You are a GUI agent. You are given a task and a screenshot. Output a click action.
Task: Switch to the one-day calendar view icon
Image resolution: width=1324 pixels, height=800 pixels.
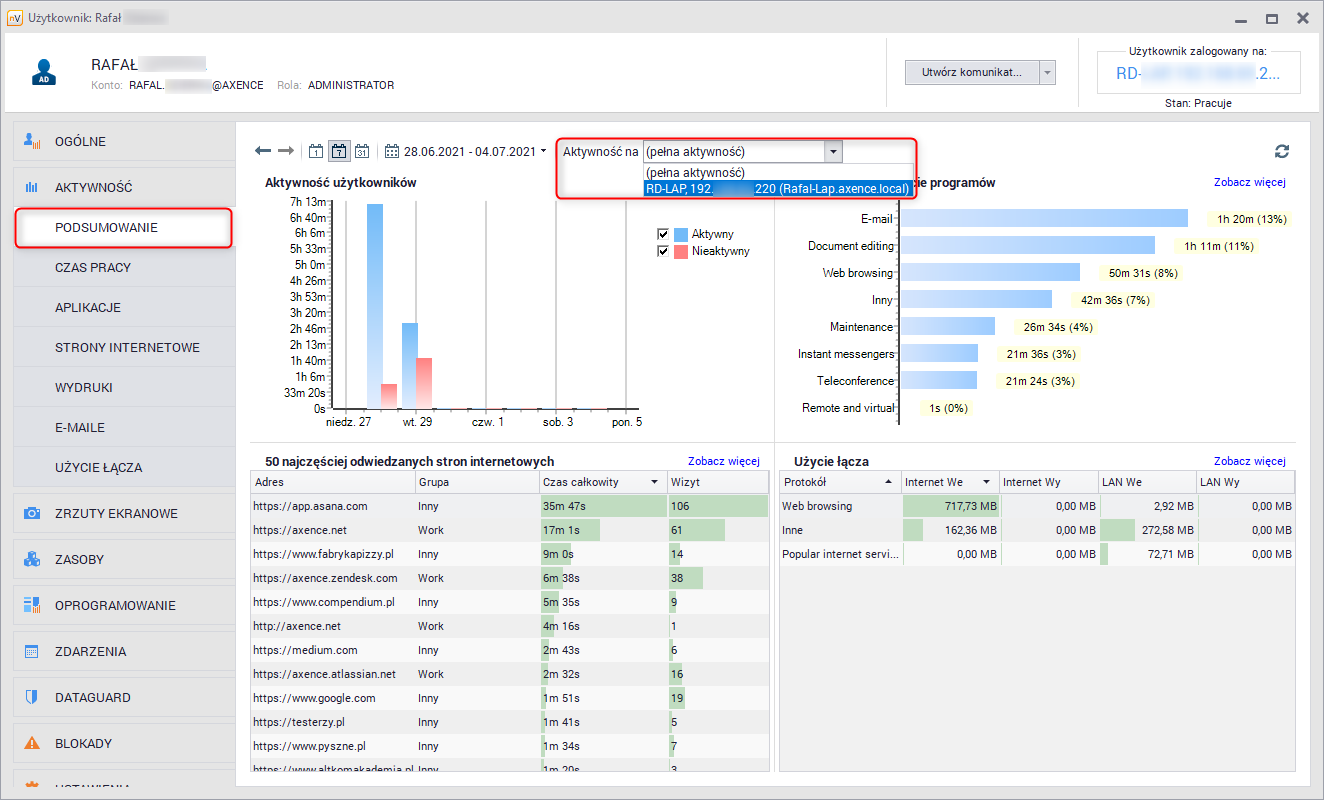click(x=316, y=151)
